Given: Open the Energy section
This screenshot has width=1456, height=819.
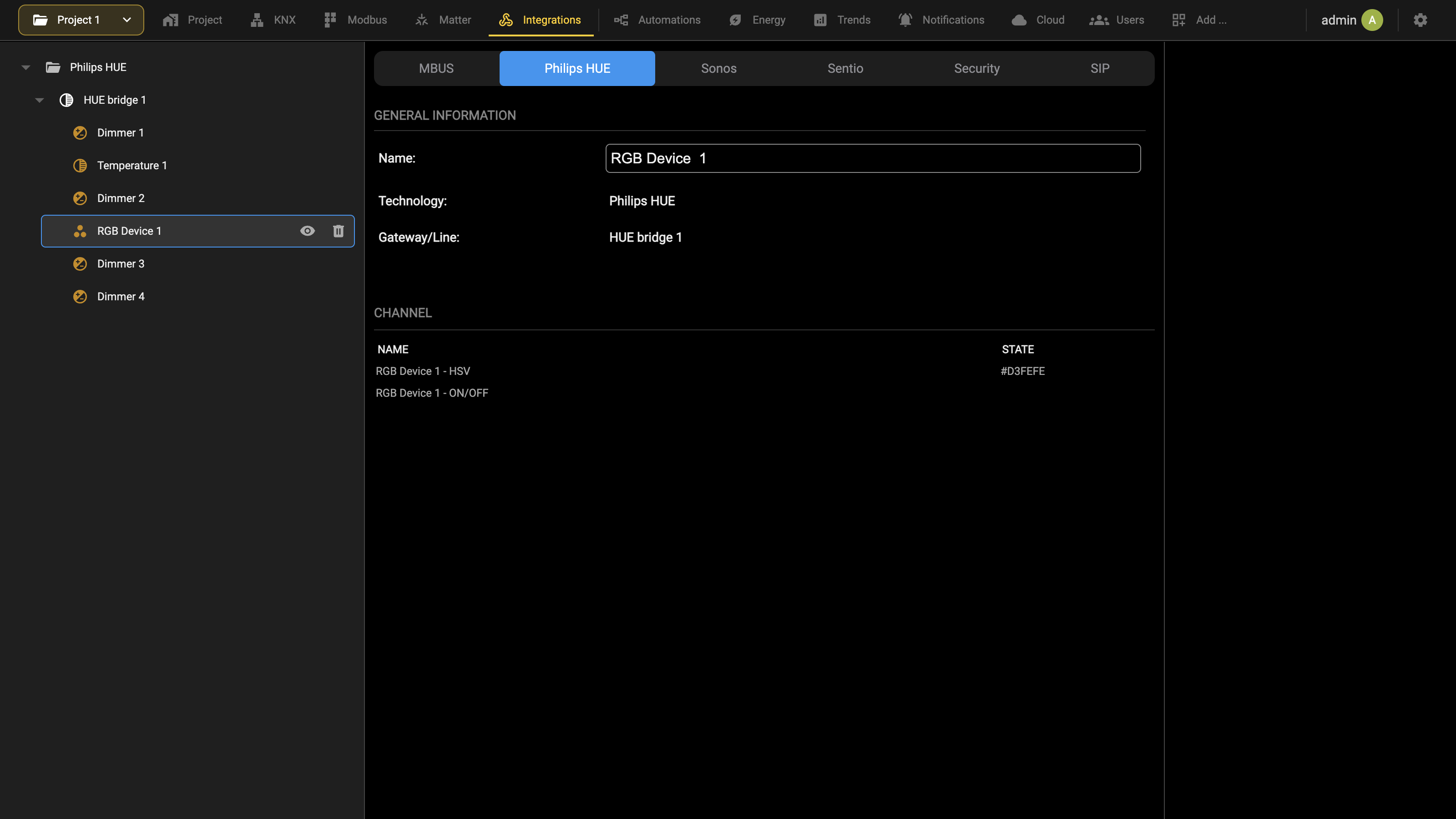Looking at the screenshot, I should point(758,20).
